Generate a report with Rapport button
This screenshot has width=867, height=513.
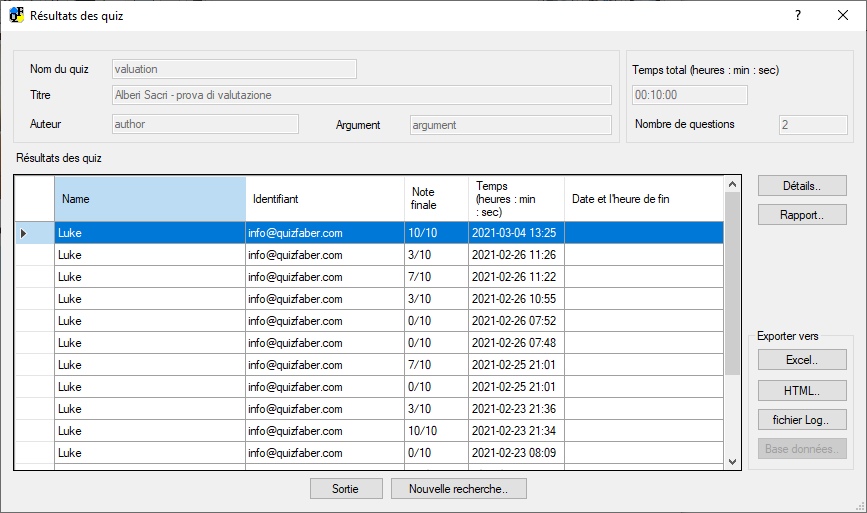(x=802, y=215)
